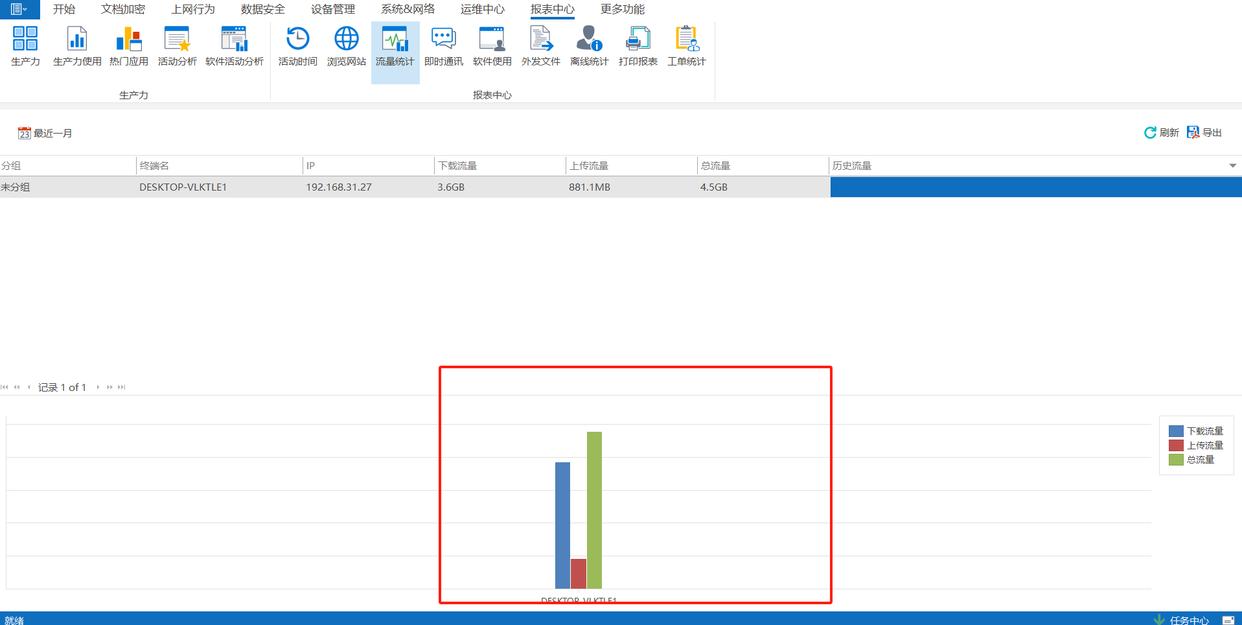
Task: Expand the 历史流量 column dropdown arrow
Action: coord(1232,166)
